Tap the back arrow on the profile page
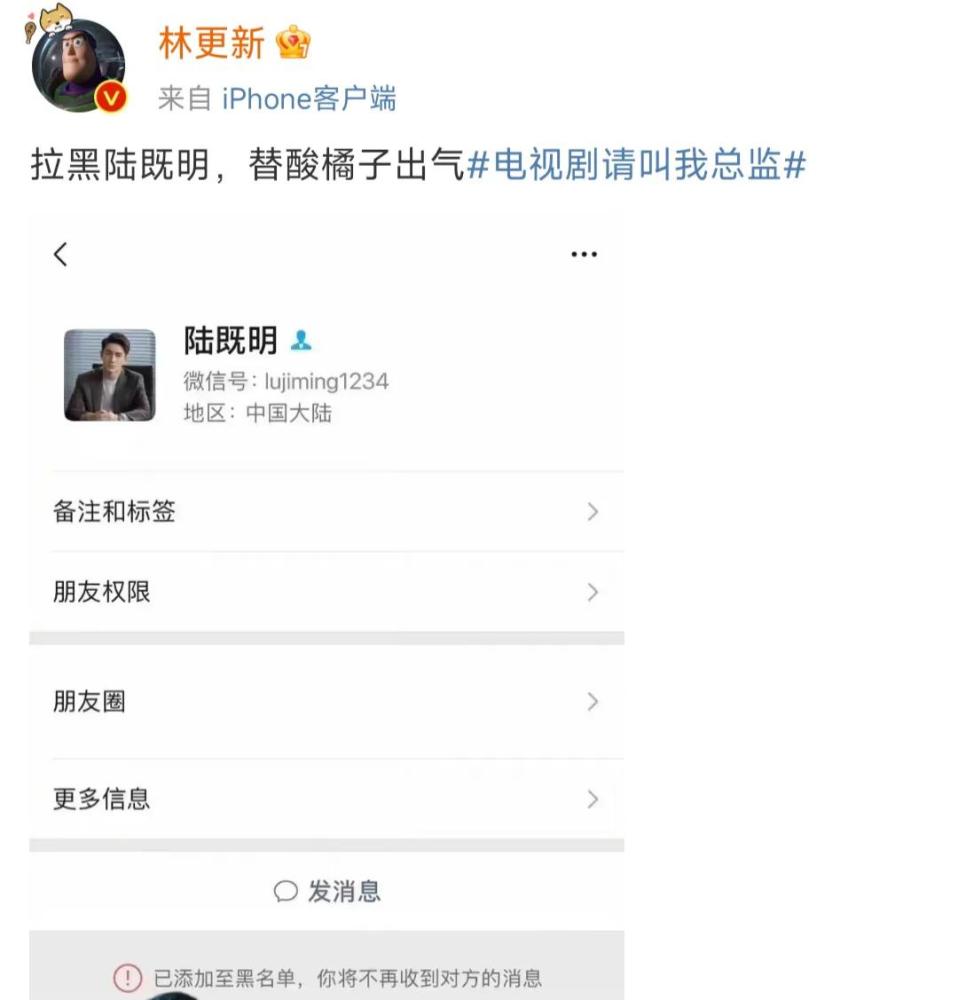The image size is (958, 1000). [61, 254]
